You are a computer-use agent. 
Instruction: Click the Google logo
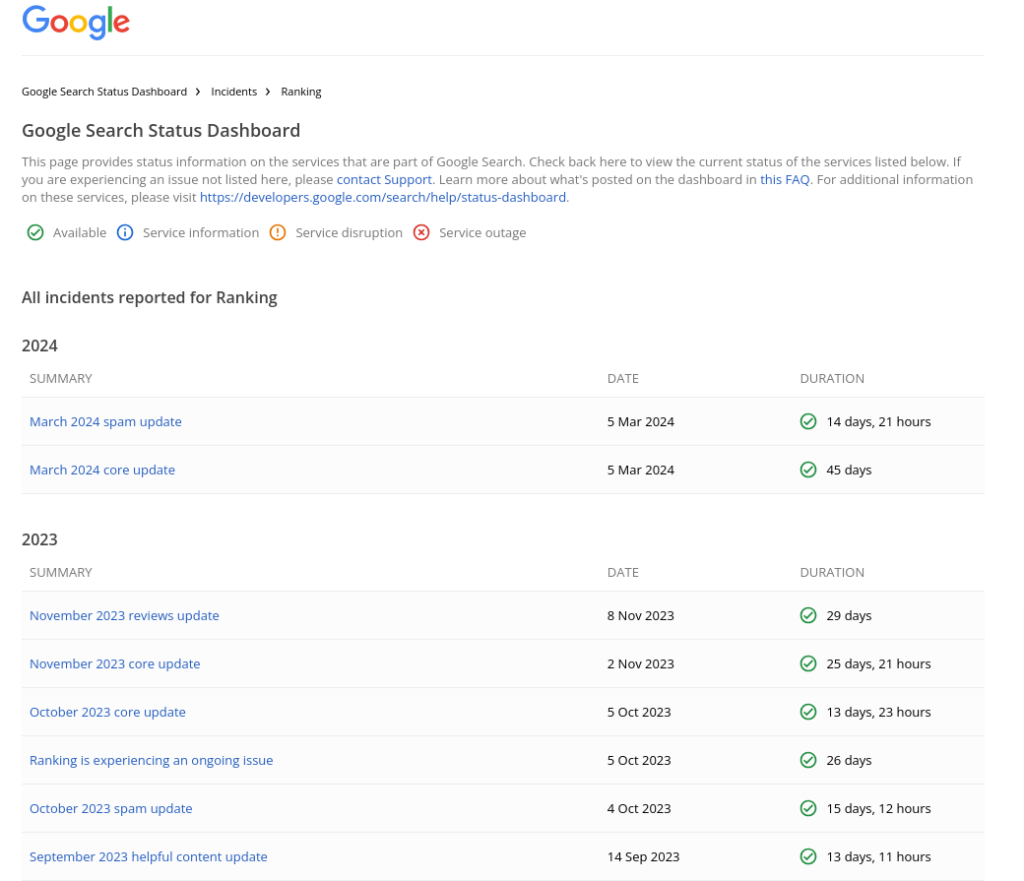(x=75, y=22)
